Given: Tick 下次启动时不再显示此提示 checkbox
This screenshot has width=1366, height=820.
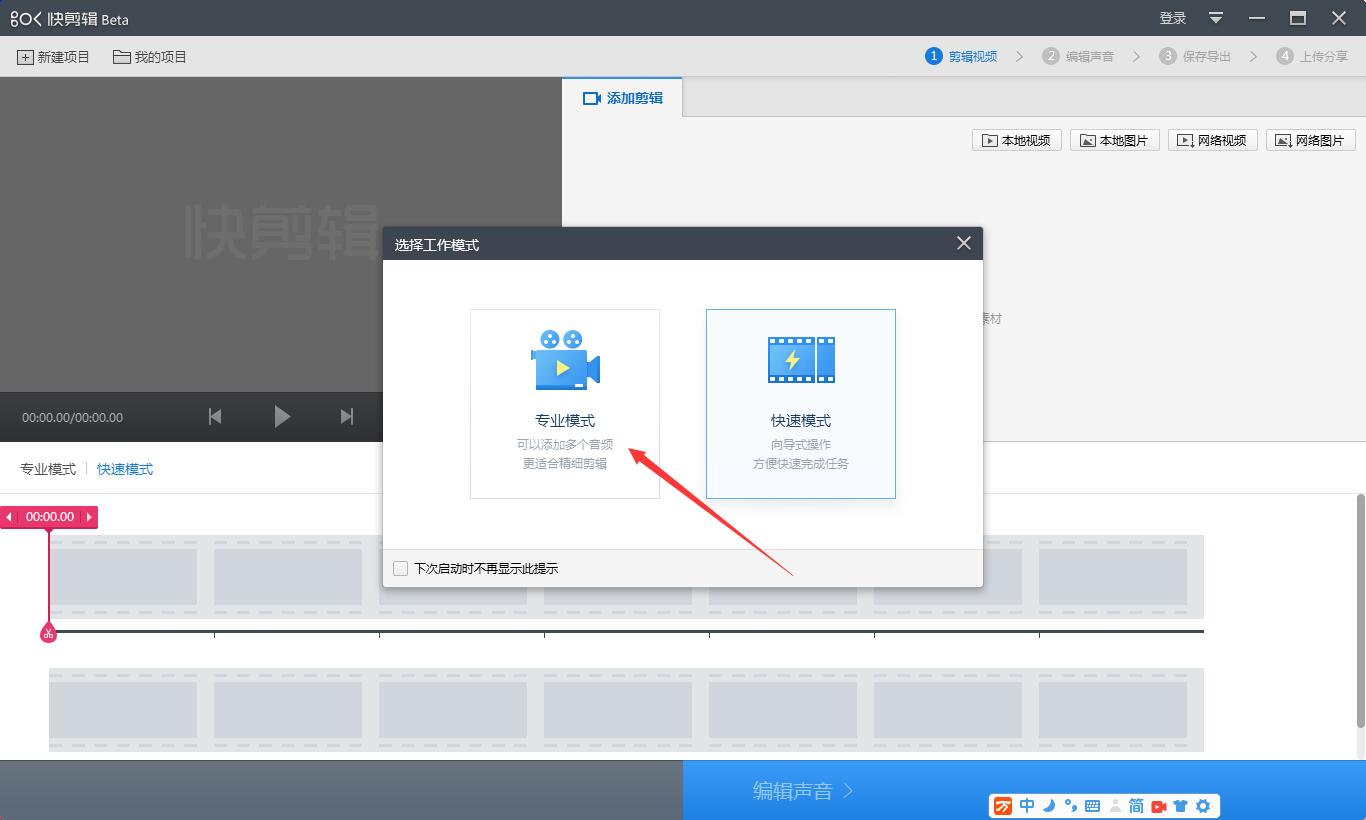Looking at the screenshot, I should (401, 568).
